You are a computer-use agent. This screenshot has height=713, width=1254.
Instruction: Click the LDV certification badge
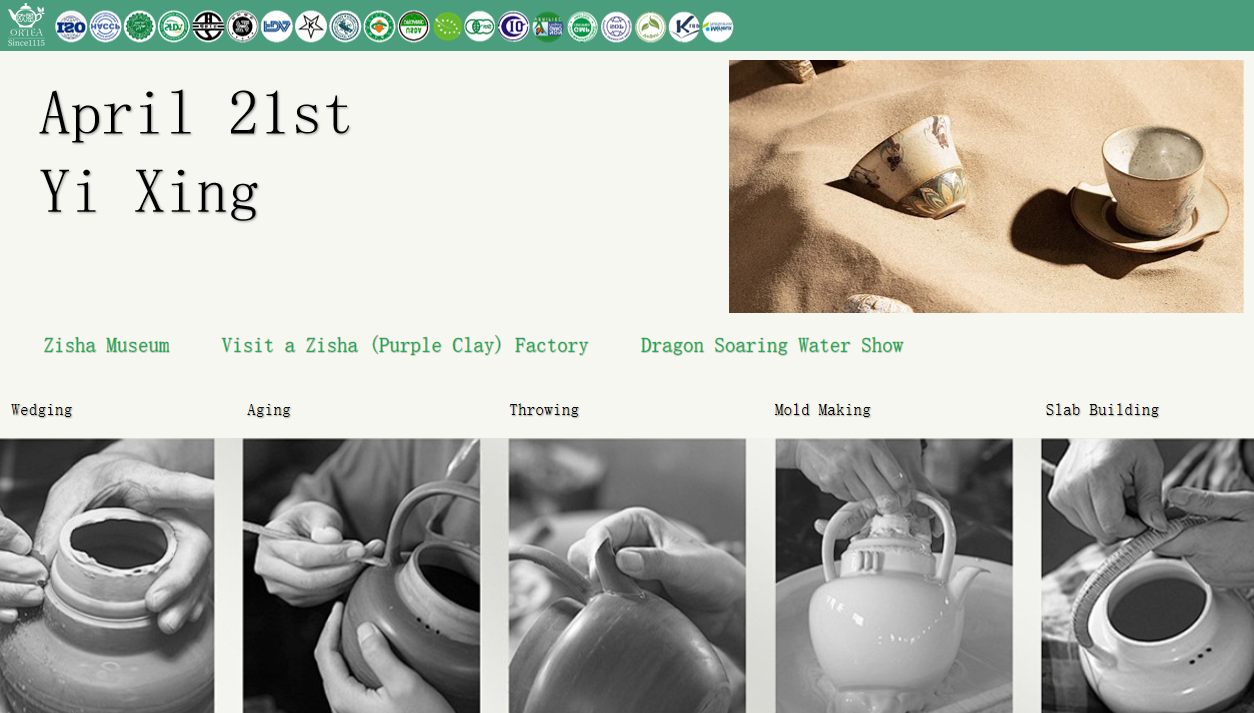277,26
